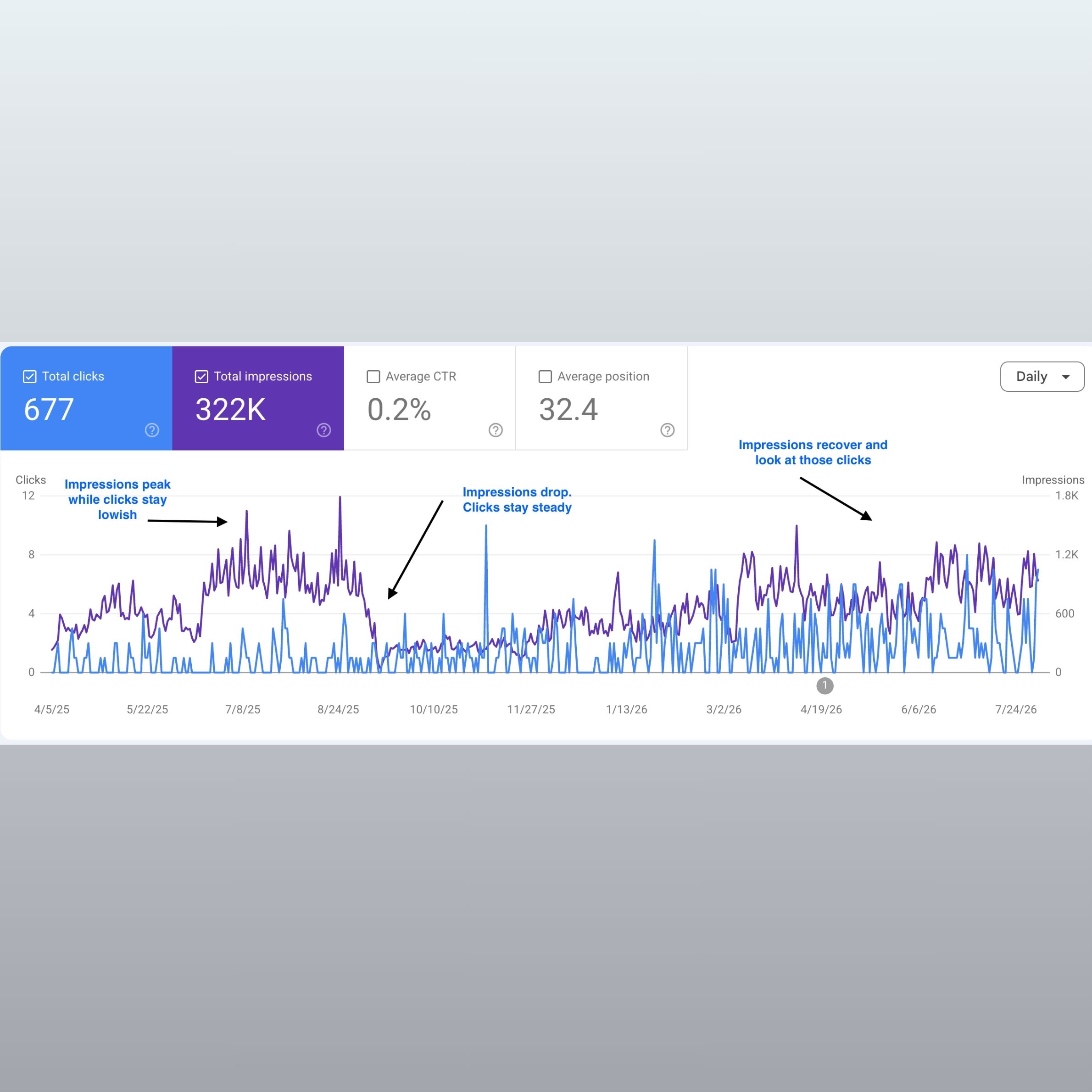Enable the Average position checkbox
This screenshot has width=1092, height=1092.
click(545, 376)
